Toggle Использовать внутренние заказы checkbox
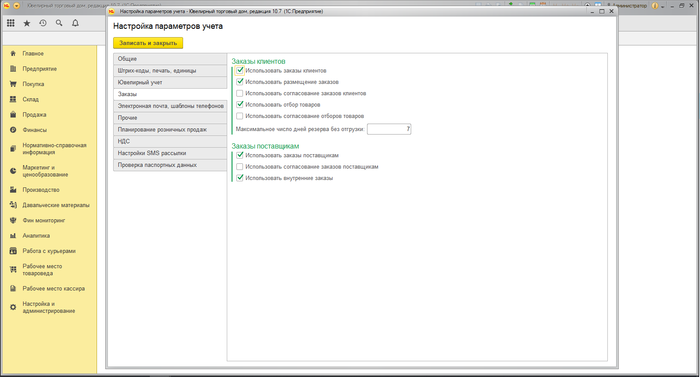 tap(240, 178)
